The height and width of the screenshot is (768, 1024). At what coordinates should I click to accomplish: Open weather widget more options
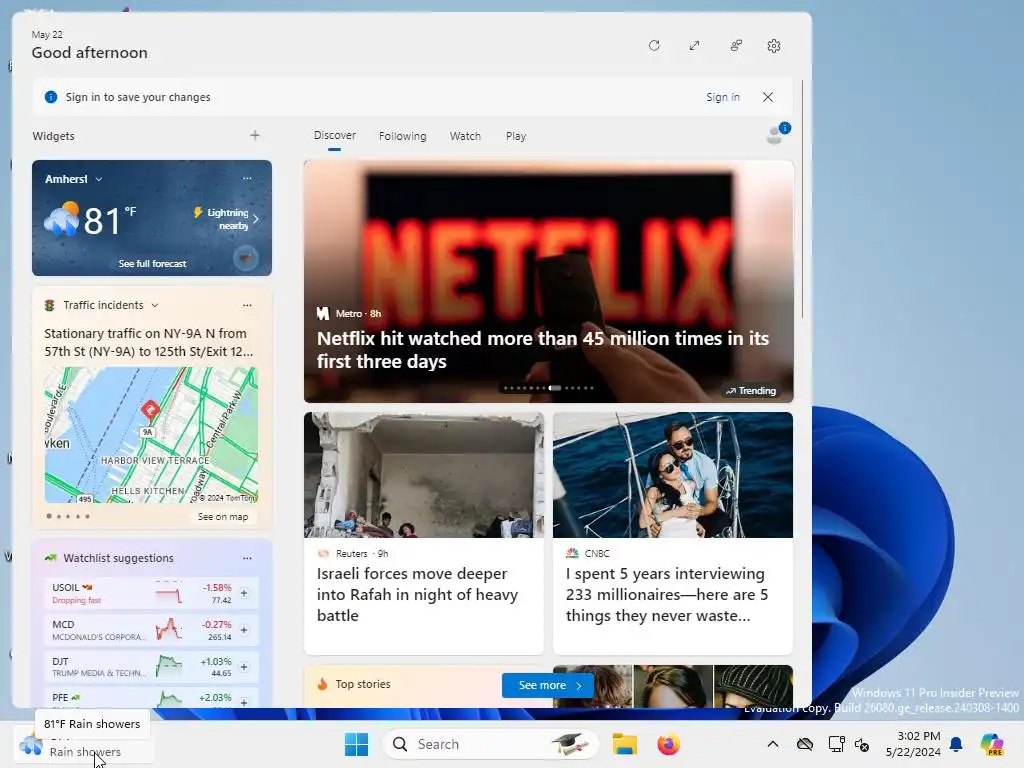point(247,178)
